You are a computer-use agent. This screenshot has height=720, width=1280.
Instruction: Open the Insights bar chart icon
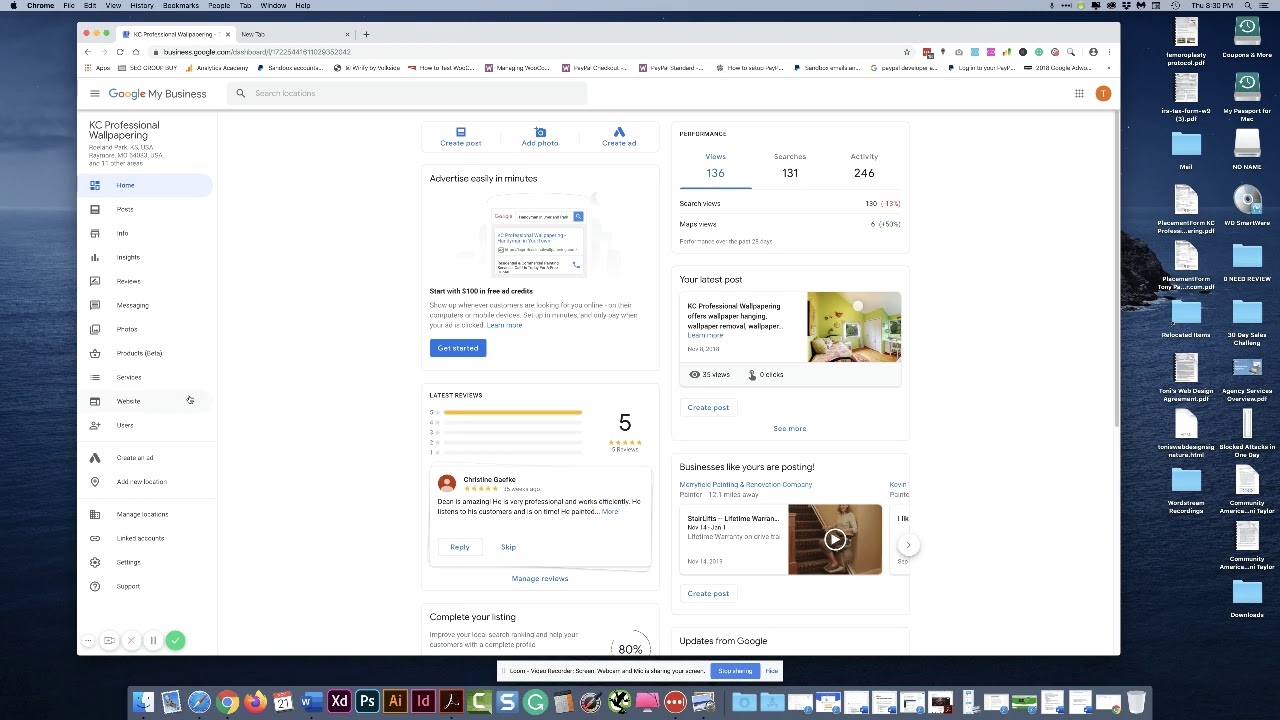coord(95,257)
